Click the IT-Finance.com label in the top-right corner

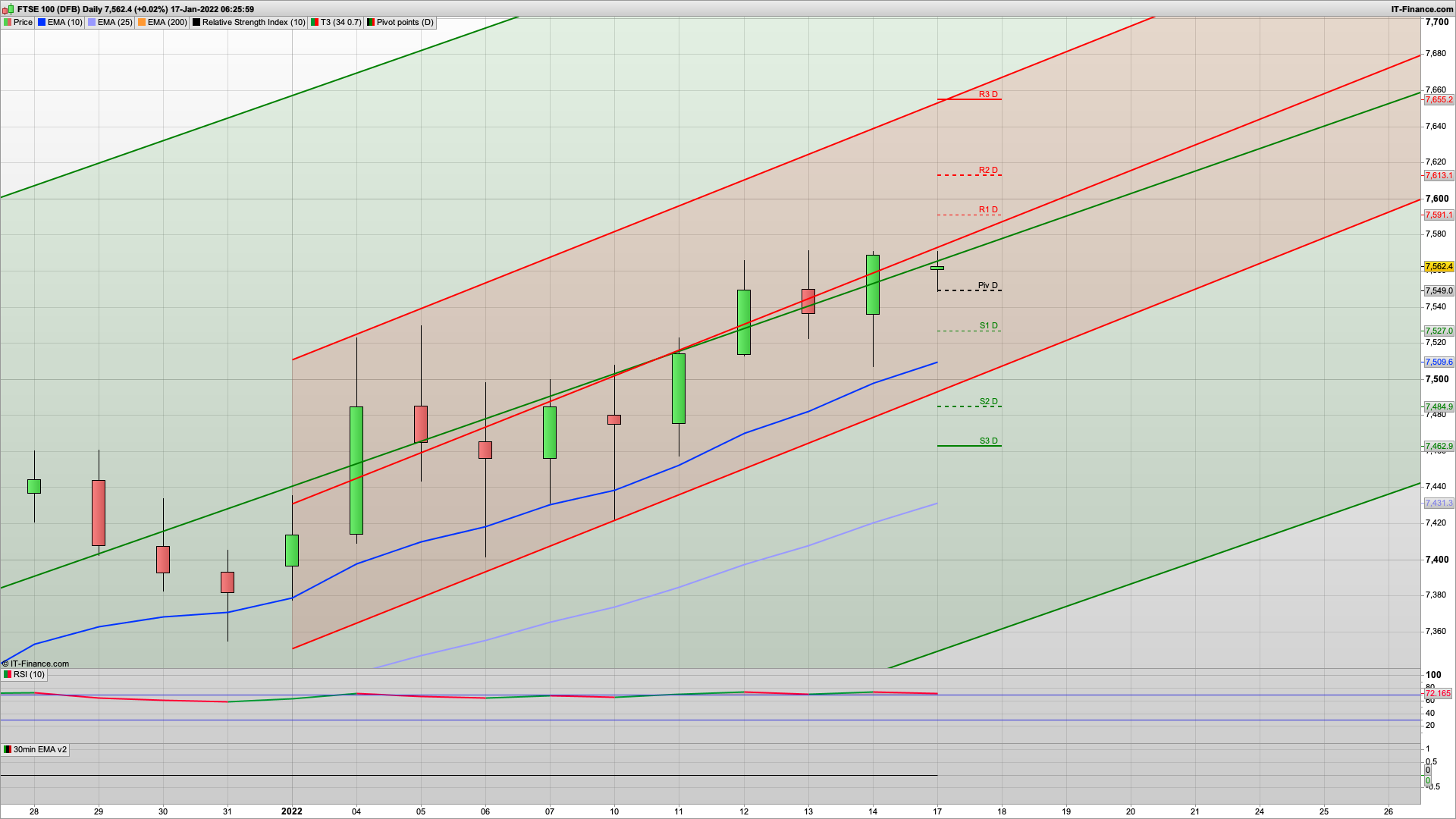click(1422, 9)
